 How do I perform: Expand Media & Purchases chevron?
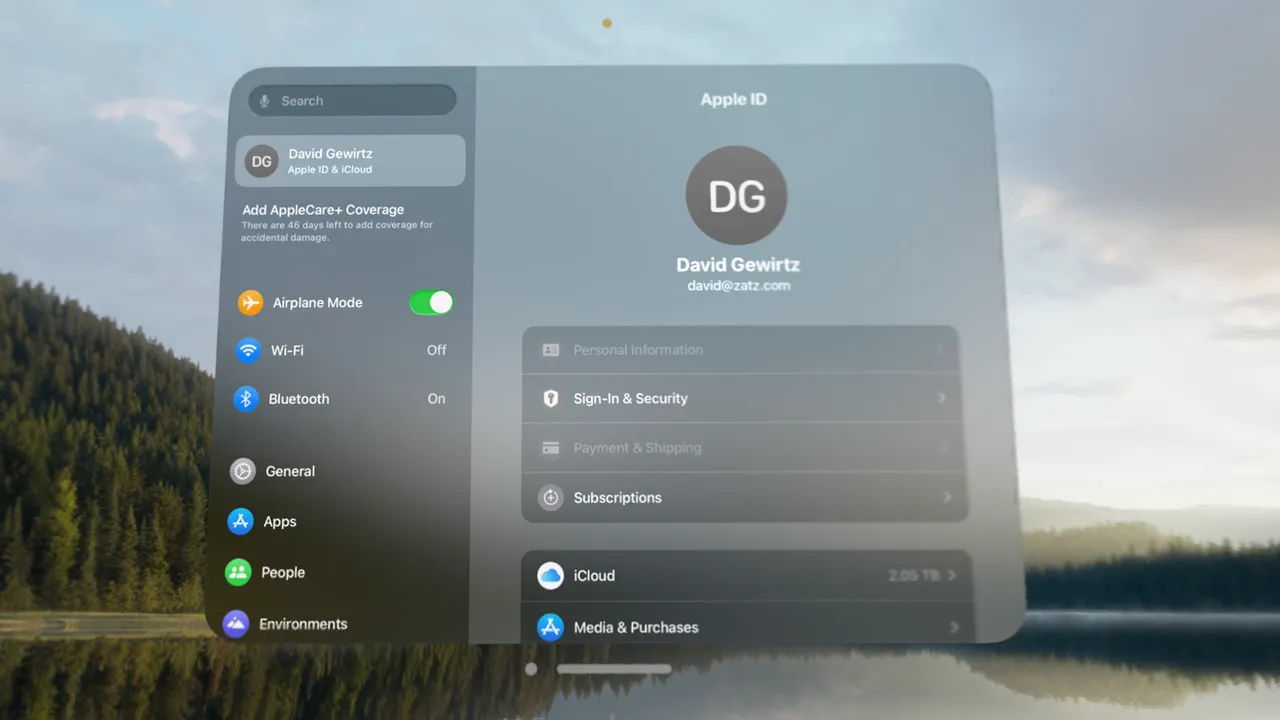954,627
